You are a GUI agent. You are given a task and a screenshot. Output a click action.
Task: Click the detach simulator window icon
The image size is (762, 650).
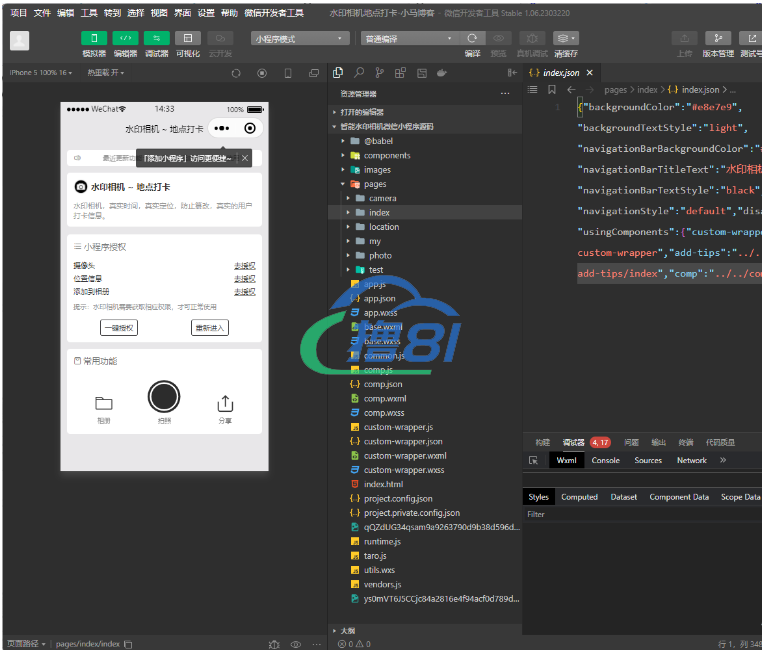coord(314,73)
